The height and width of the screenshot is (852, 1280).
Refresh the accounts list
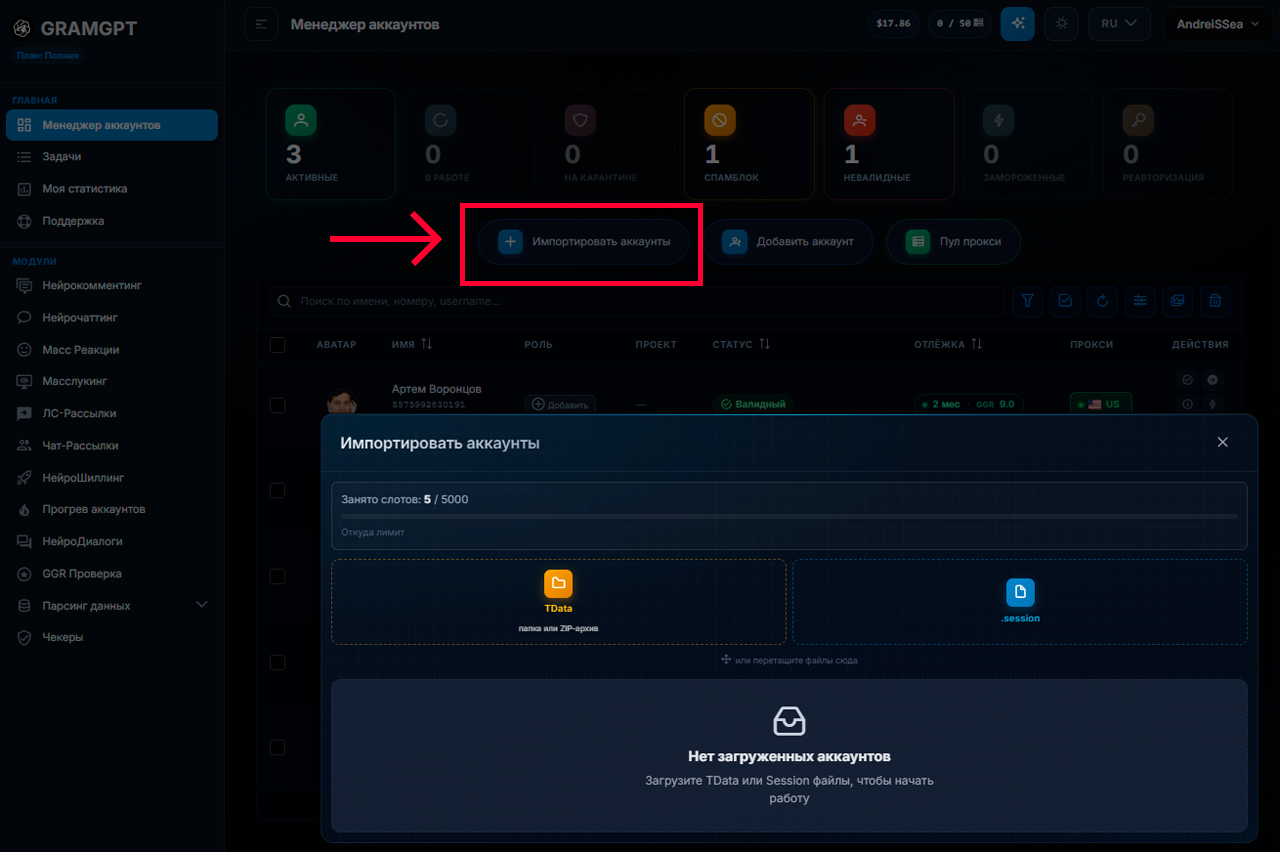(1102, 300)
